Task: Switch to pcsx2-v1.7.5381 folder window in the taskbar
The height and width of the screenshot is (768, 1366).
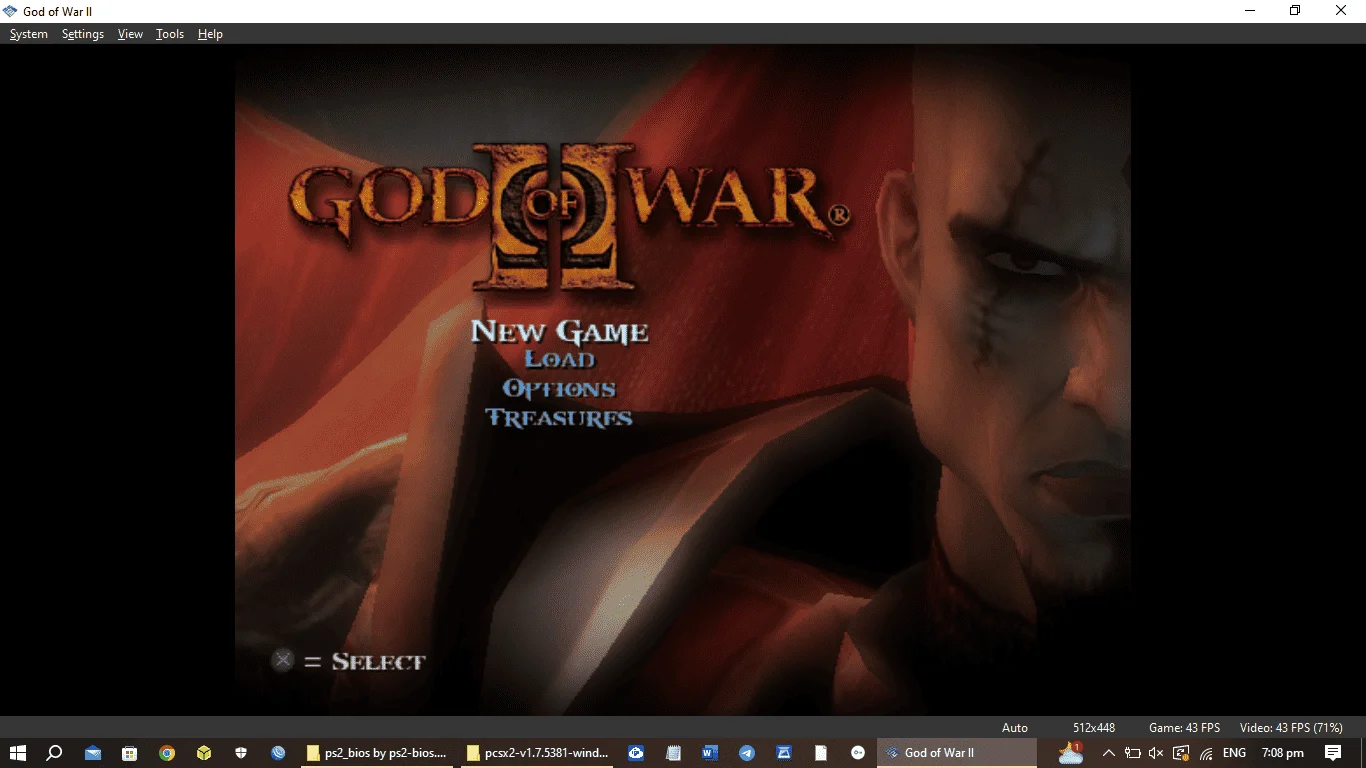Action: click(537, 753)
